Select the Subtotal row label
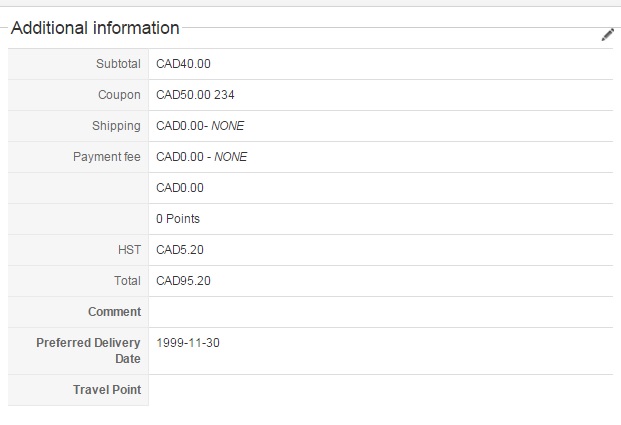 pyautogui.click(x=118, y=64)
